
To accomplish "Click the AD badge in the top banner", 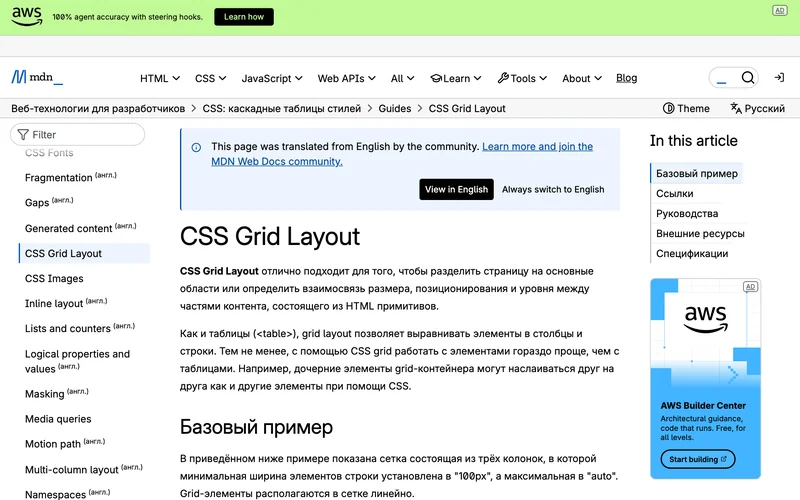I will coord(780,10).
